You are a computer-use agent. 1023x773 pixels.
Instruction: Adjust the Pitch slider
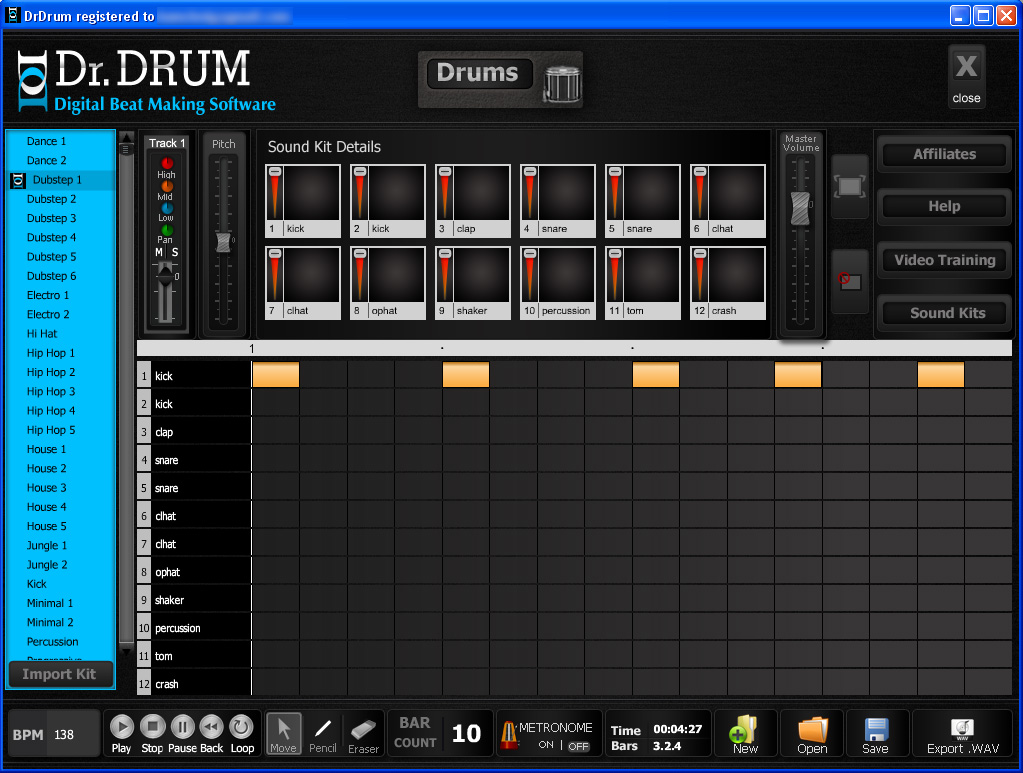pos(223,242)
